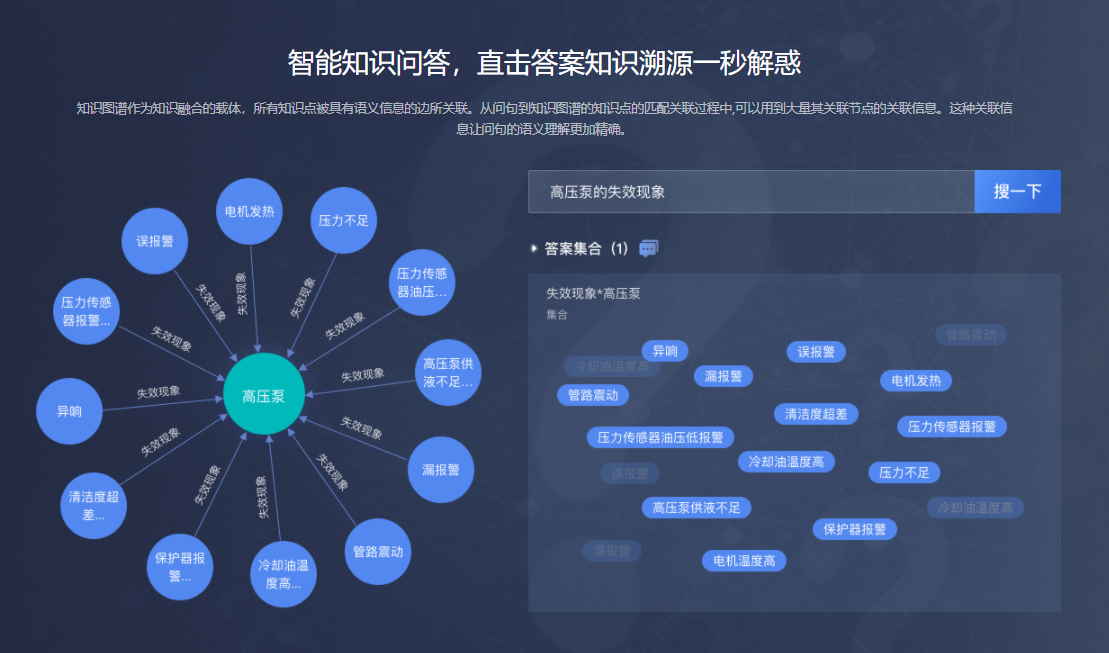Click the 高压泵供液不足… graph node
1109x653 pixels.
448,373
